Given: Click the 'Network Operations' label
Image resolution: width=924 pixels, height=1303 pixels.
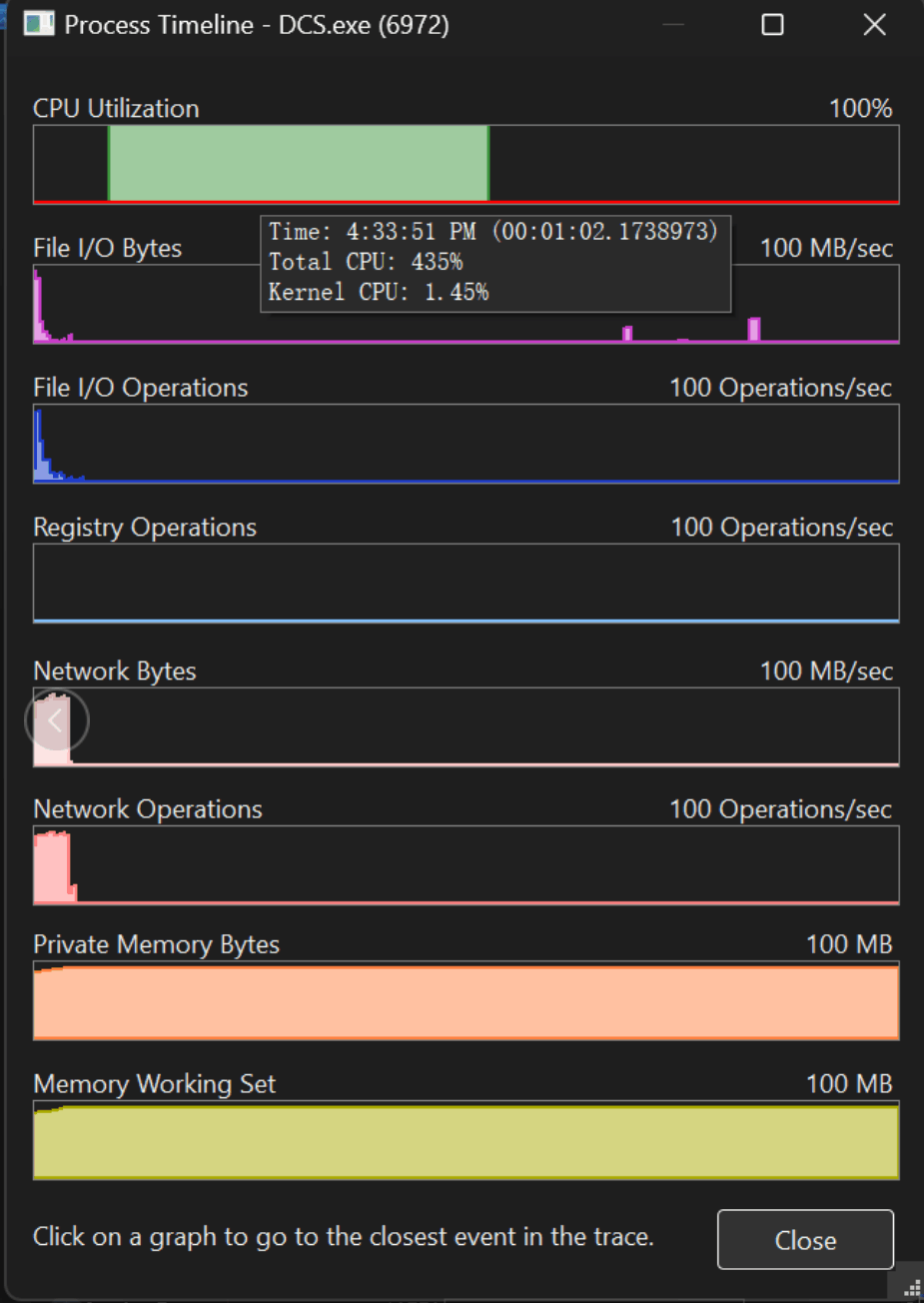Looking at the screenshot, I should point(148,809).
